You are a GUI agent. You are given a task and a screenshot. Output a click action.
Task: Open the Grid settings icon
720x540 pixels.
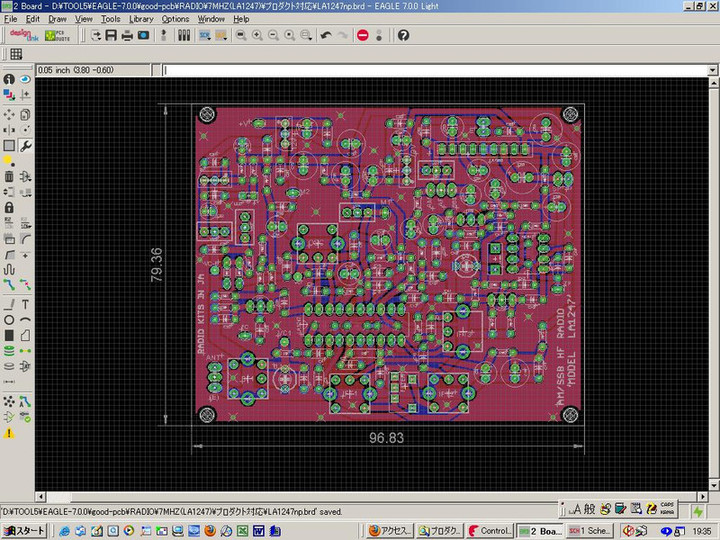(16, 54)
